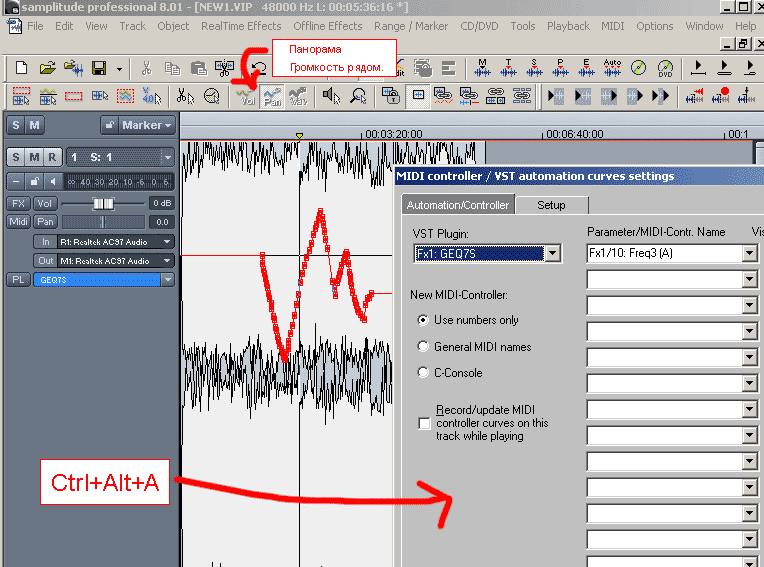Select the magnifier zoom mouse mode
The image size is (764, 567).
click(x=358, y=96)
